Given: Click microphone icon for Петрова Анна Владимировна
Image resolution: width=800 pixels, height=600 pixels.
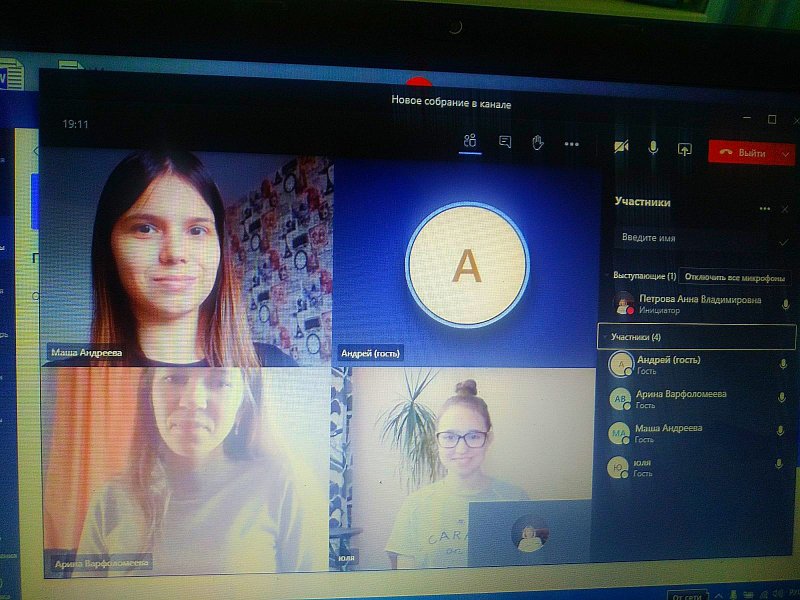Looking at the screenshot, I should [x=785, y=305].
